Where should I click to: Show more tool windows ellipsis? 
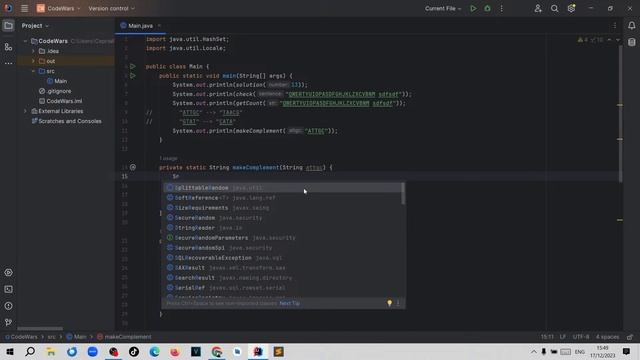point(8,63)
